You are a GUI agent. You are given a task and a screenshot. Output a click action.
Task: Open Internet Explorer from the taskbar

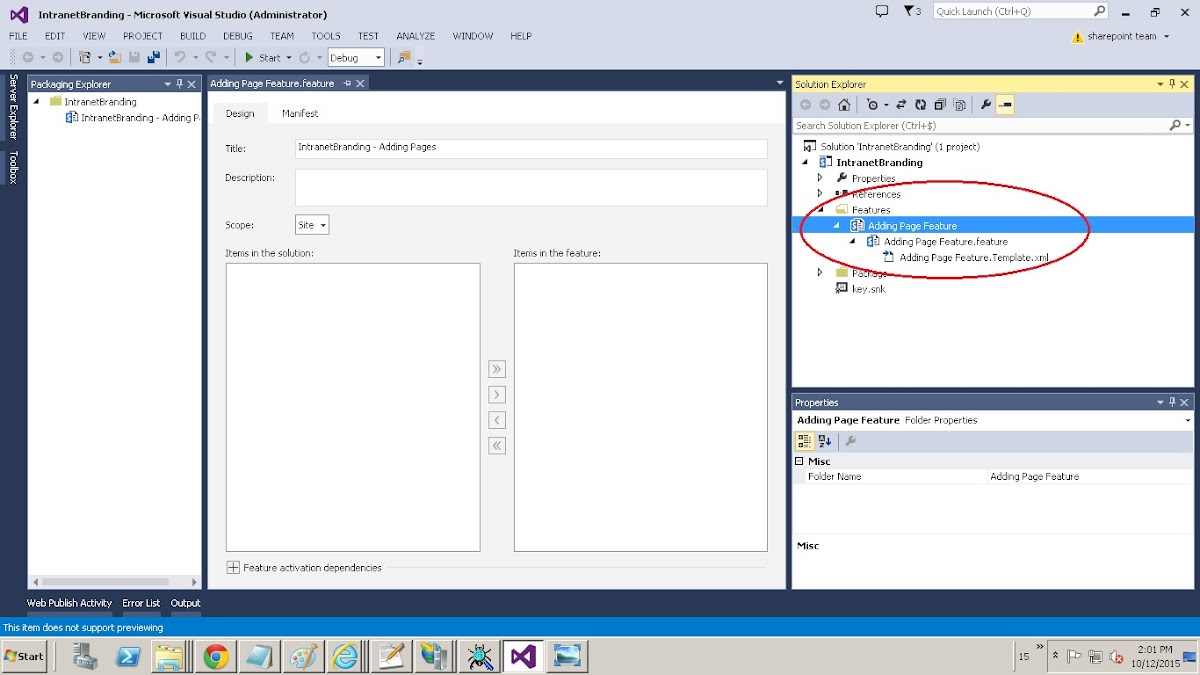[346, 656]
